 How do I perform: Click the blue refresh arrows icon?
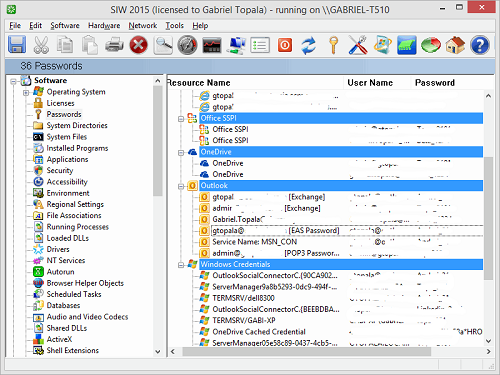pos(309,45)
